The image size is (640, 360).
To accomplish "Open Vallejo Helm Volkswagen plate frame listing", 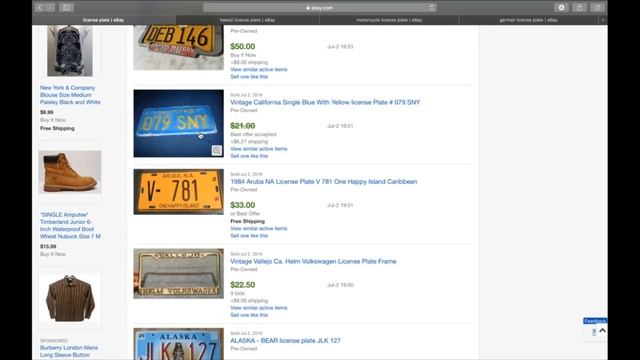I will [x=313, y=261].
